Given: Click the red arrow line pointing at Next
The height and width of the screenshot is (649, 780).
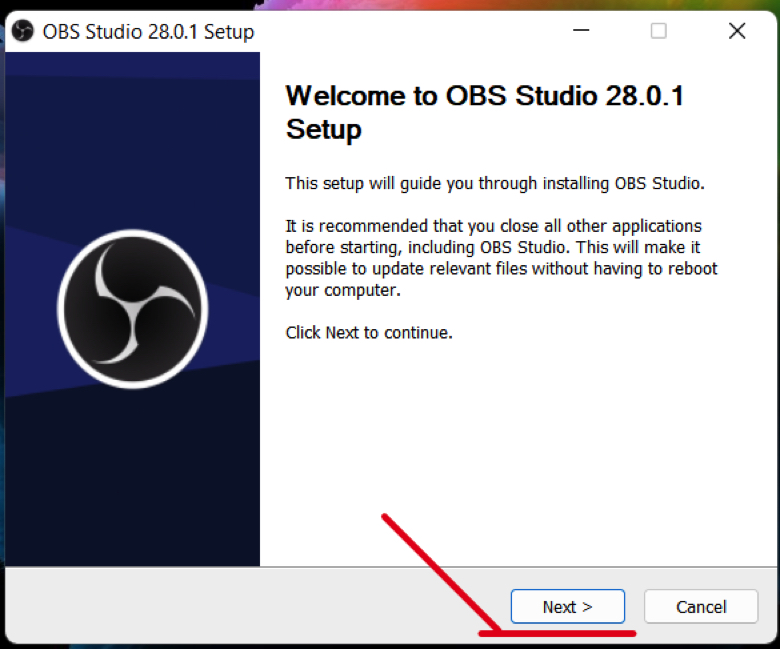Looking at the screenshot, I should (x=440, y=573).
